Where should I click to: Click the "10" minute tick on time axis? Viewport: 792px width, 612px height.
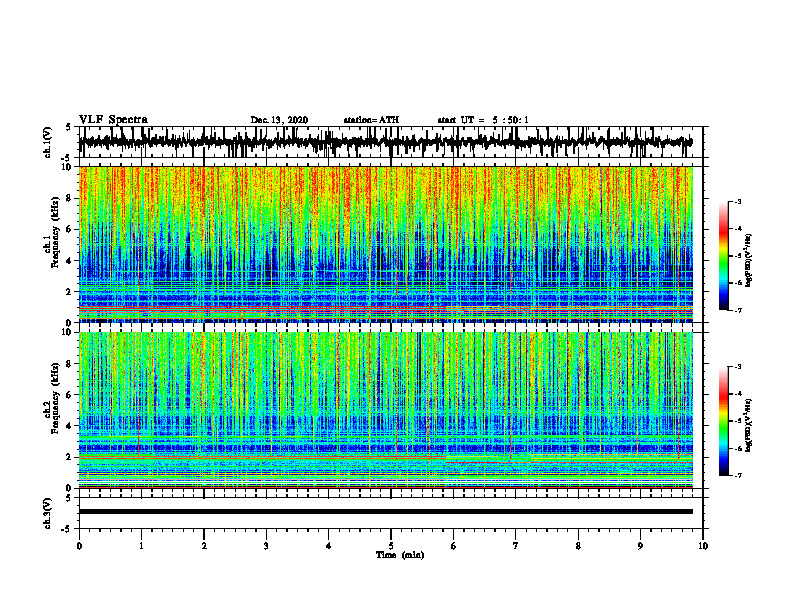coord(703,546)
